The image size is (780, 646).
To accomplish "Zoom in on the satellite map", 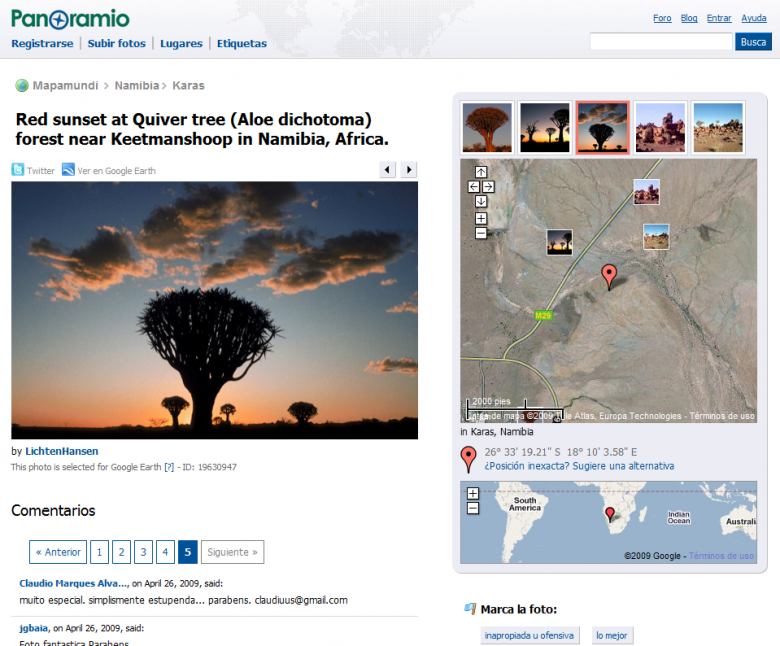I will (x=481, y=218).
